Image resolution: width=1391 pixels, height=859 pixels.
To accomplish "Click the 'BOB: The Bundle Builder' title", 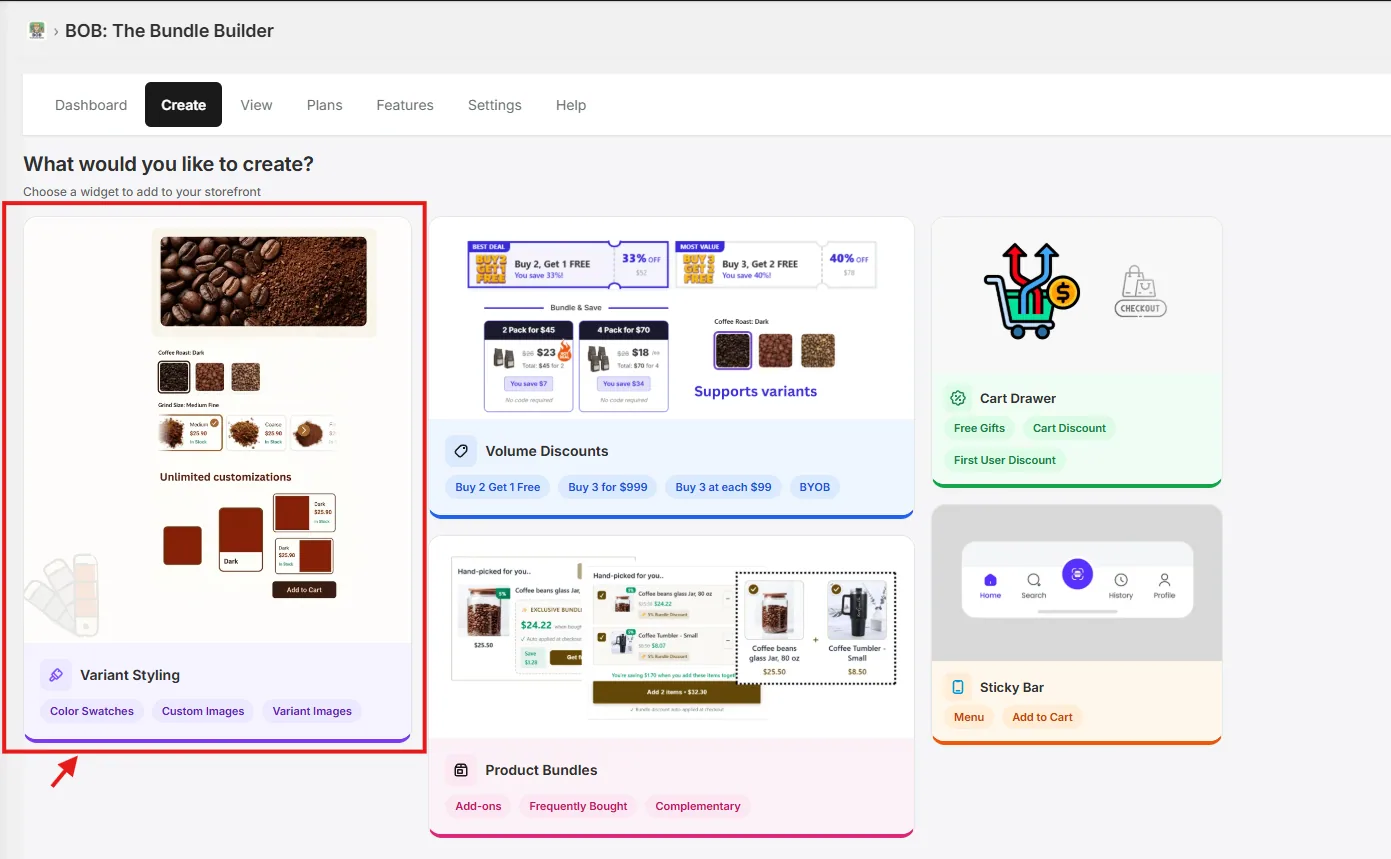I will pyautogui.click(x=169, y=31).
